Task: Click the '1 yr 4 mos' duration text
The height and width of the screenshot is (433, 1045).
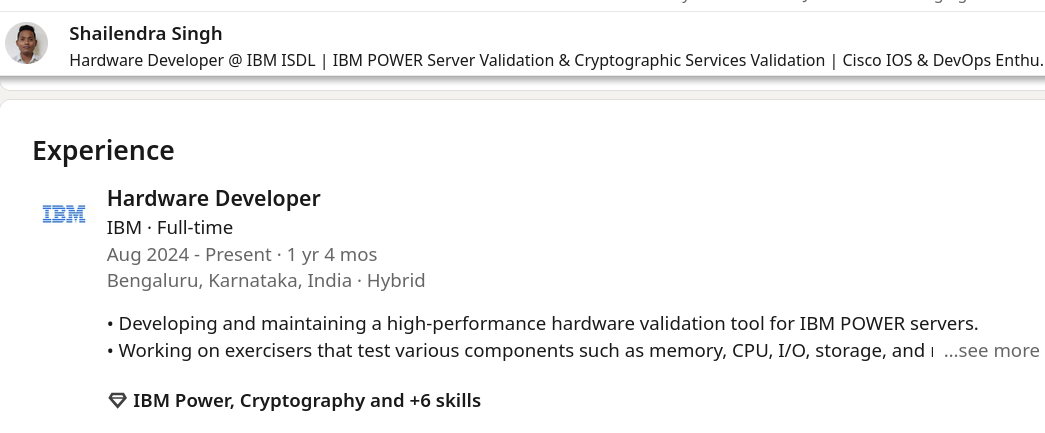Action: [x=332, y=254]
